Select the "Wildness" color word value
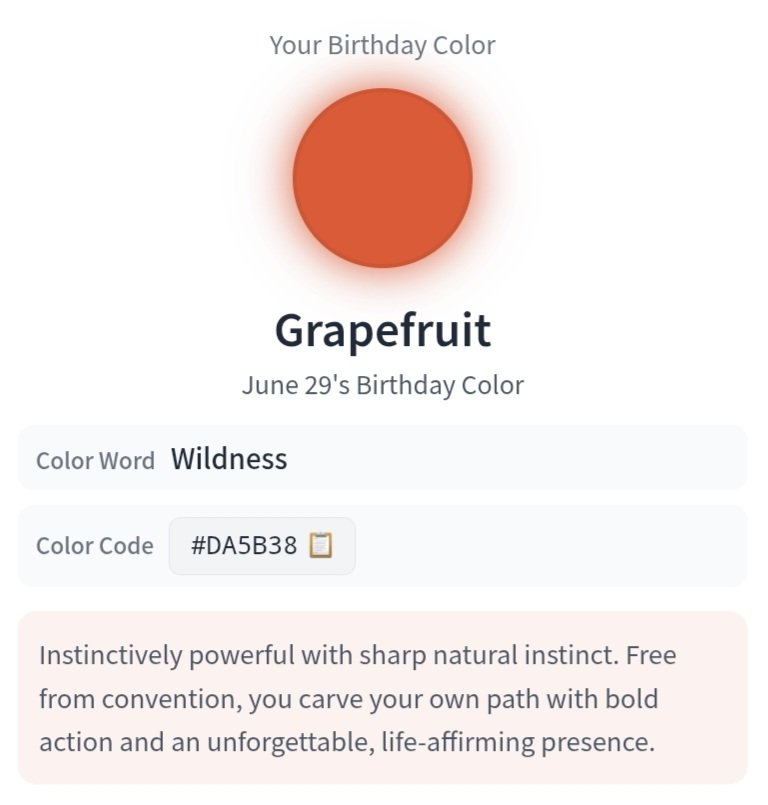 229,458
